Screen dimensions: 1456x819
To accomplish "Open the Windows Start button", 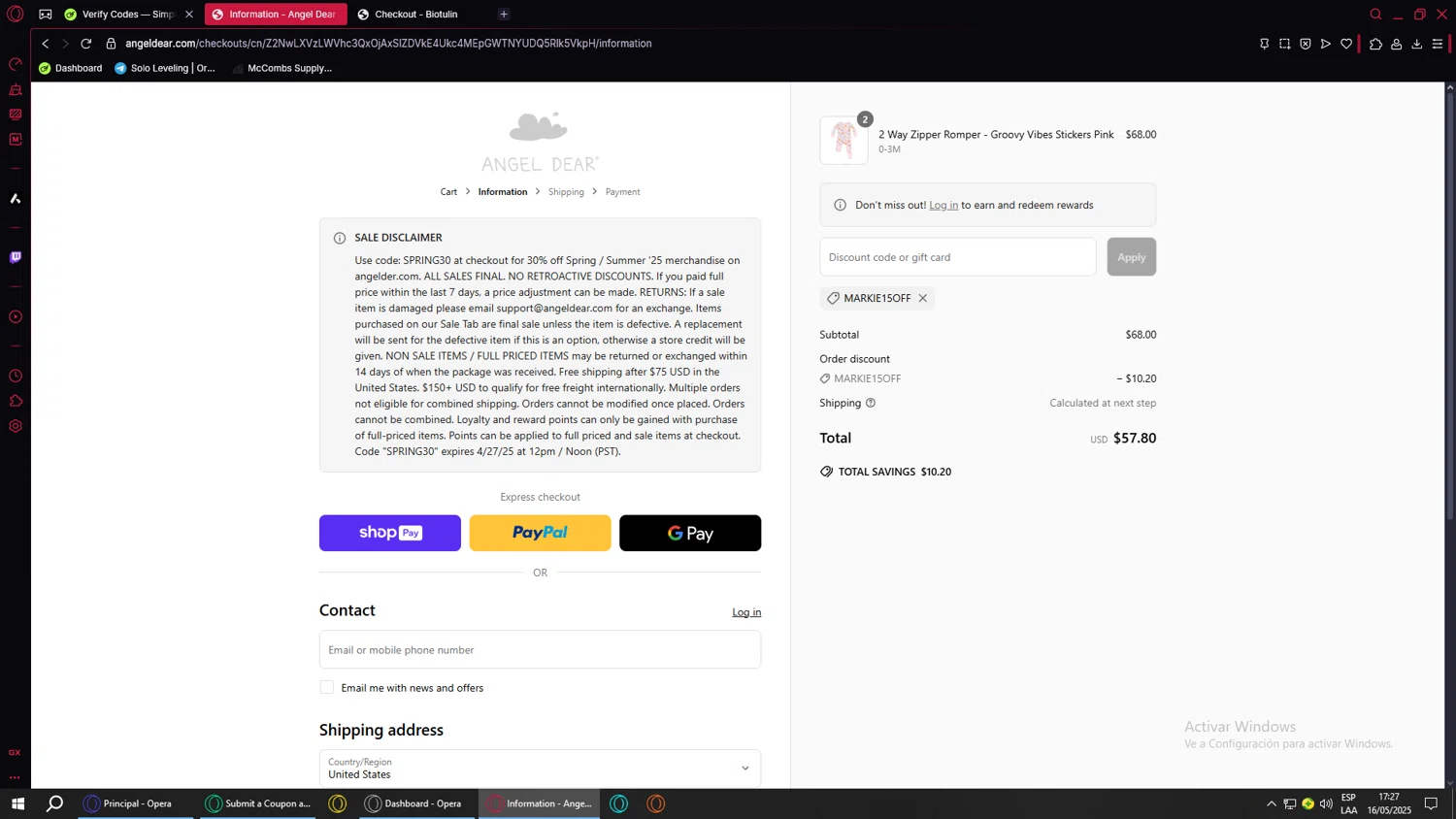I will [17, 803].
